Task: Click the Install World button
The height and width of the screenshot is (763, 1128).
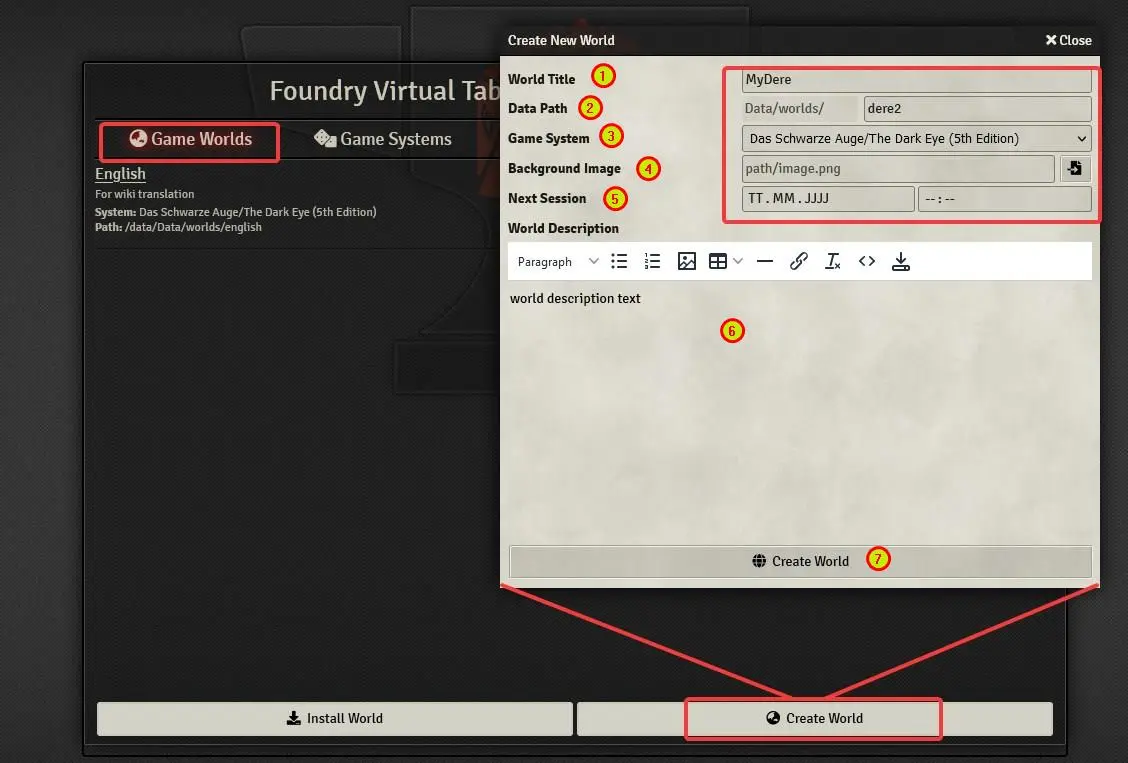Action: point(335,718)
